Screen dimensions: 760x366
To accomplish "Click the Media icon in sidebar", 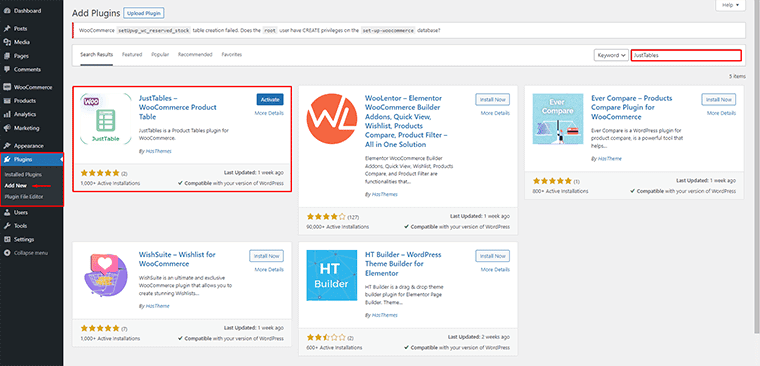I will (x=7, y=42).
